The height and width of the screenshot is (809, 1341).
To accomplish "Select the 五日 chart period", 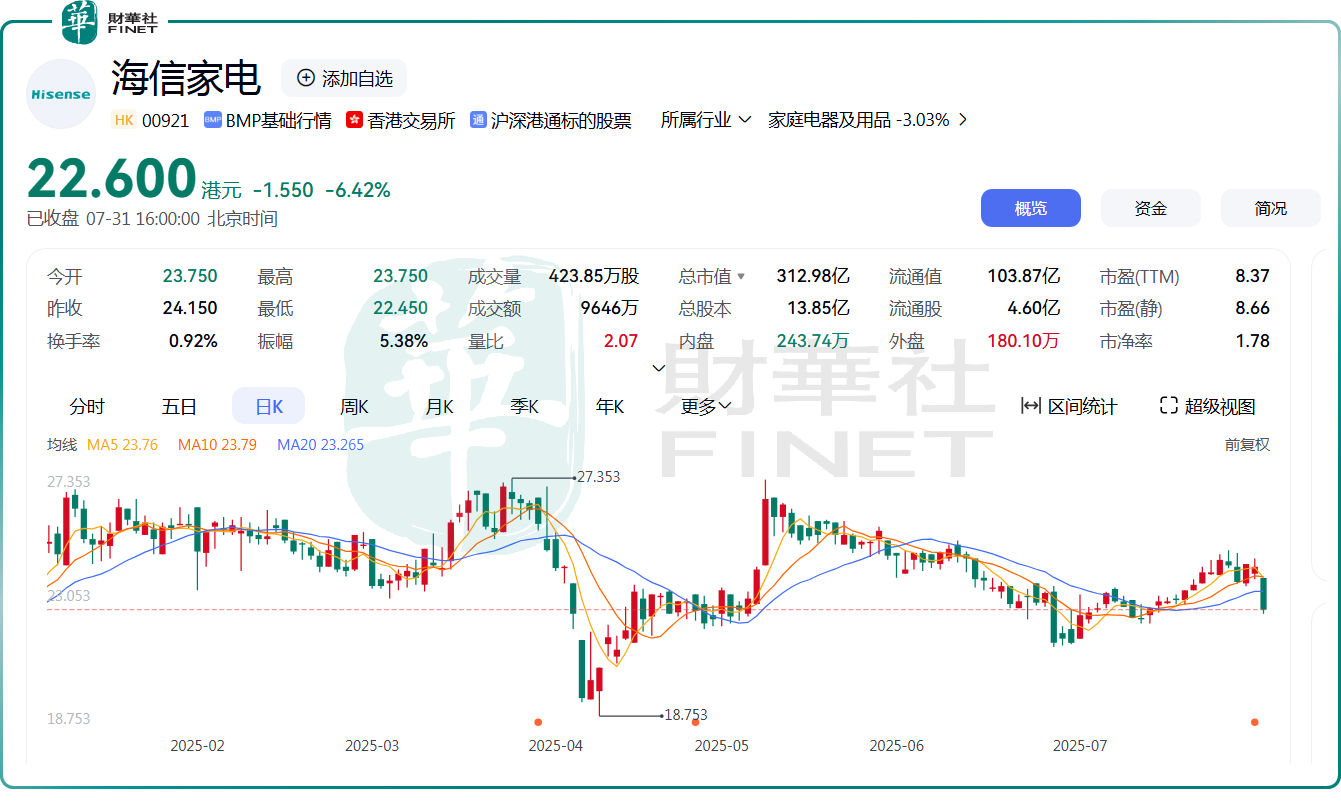I will tap(180, 407).
